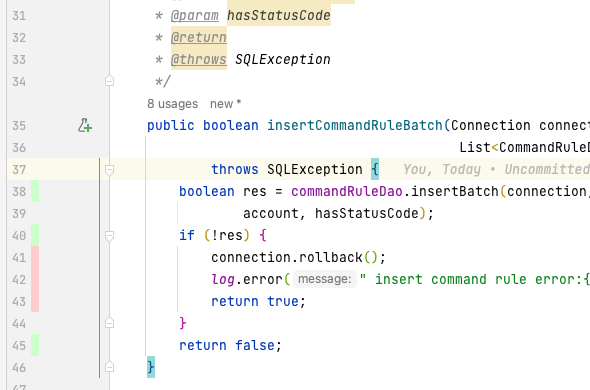Click the 'message:' parameter hint inlay
This screenshot has width=590, height=390.
325,279
